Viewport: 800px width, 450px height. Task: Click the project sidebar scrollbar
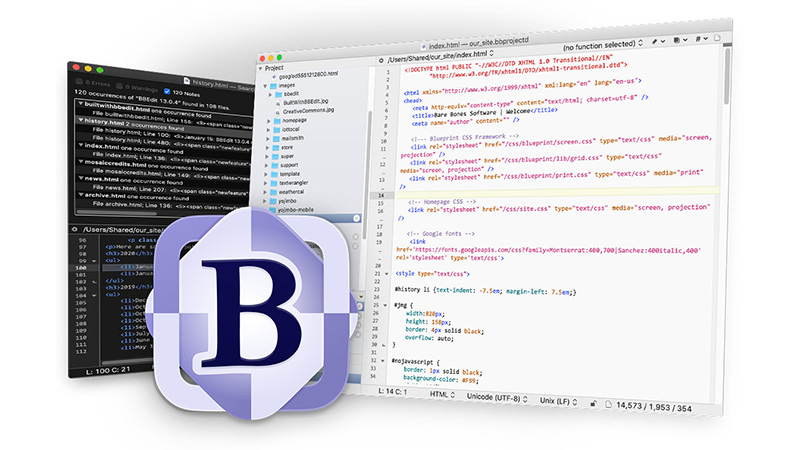point(365,173)
